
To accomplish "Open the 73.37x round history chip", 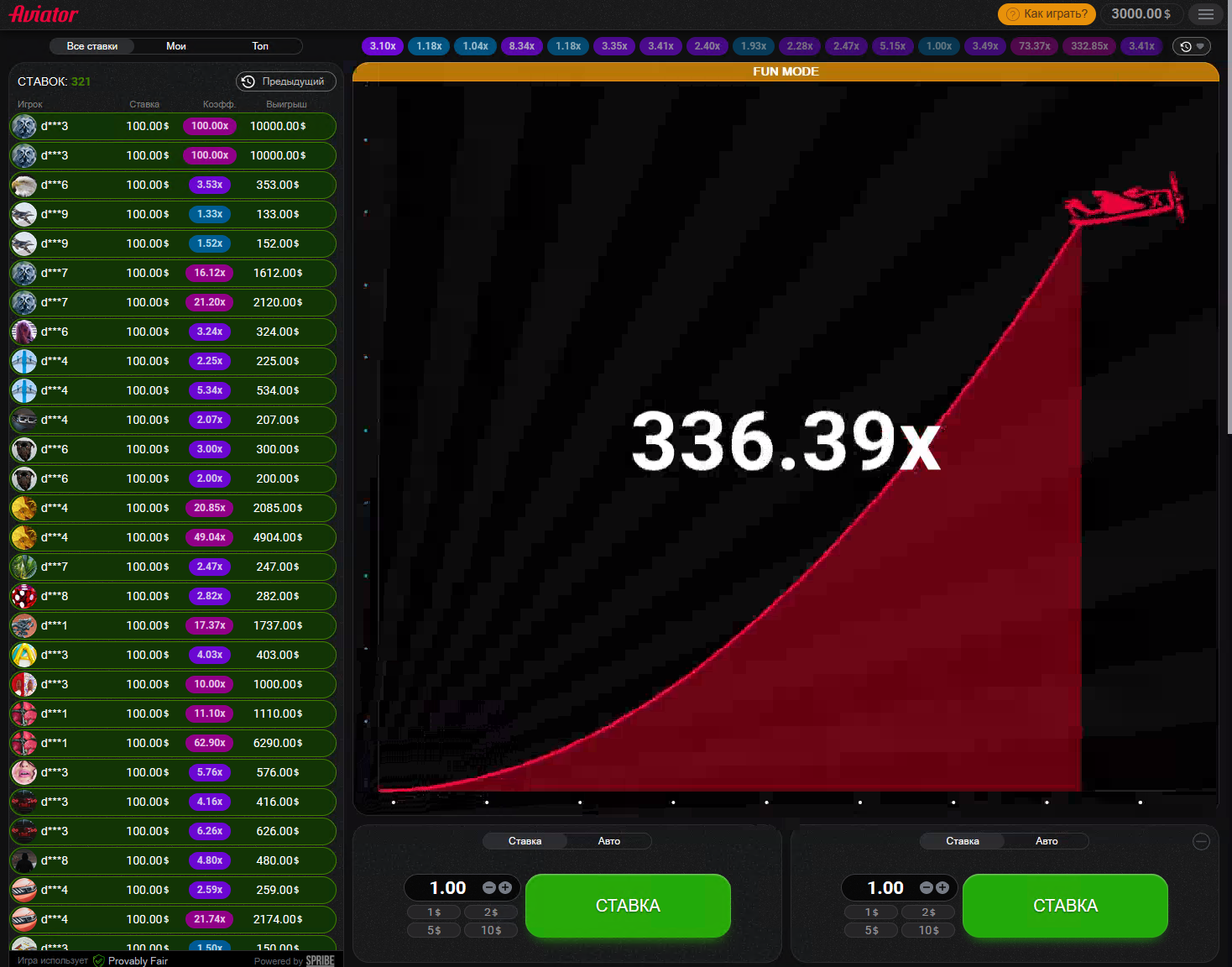I will pyautogui.click(x=1034, y=46).
